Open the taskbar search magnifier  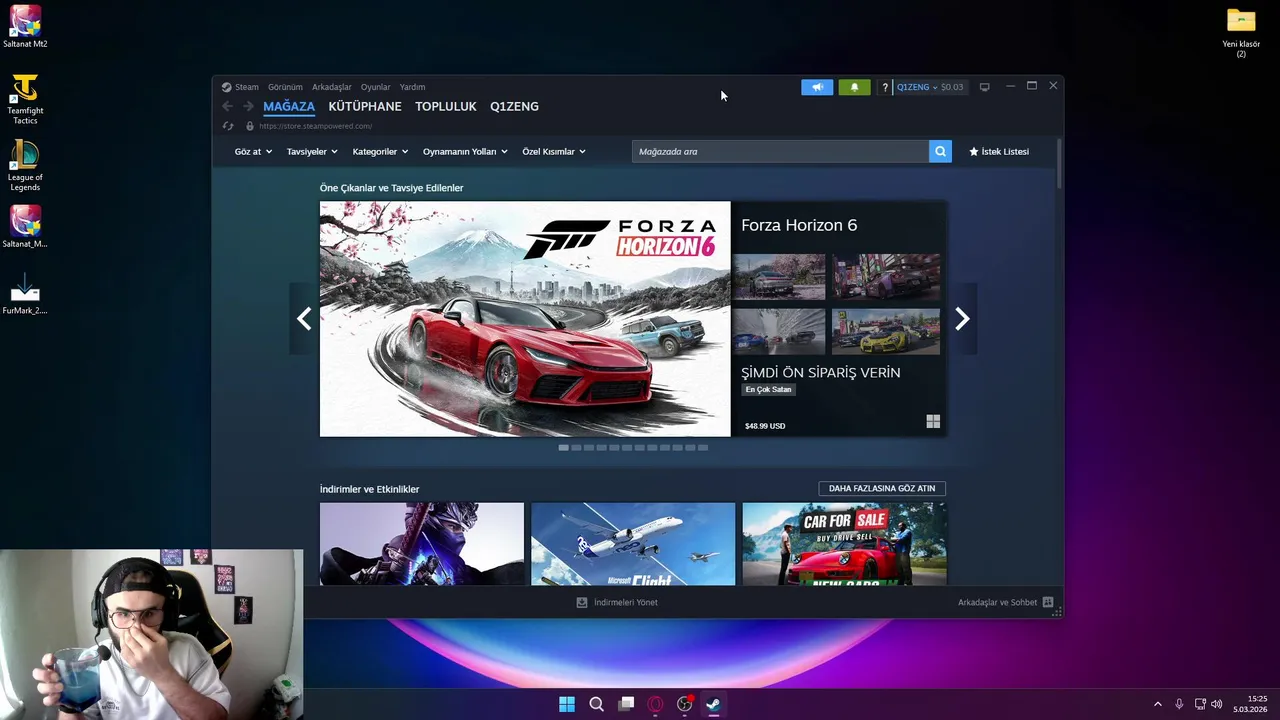tap(596, 704)
